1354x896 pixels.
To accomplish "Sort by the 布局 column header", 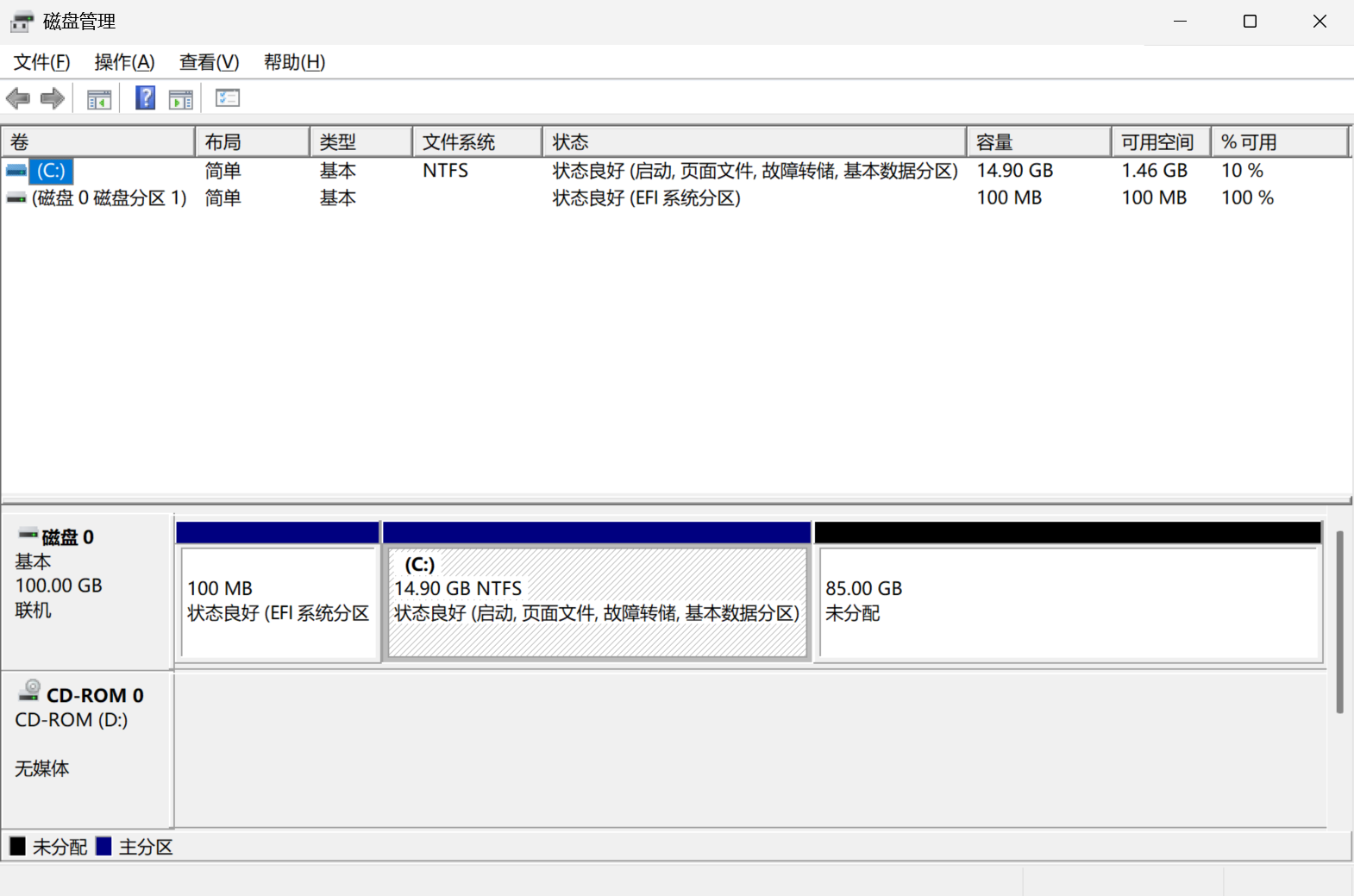I will [253, 142].
